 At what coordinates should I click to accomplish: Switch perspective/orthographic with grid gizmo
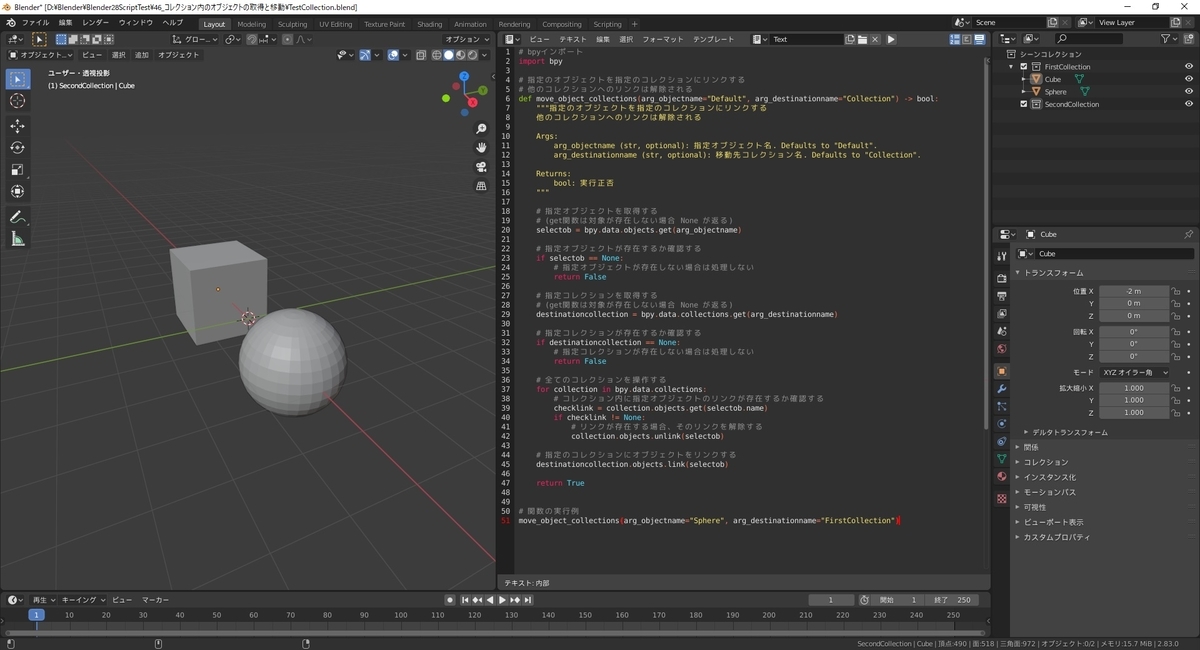[481, 186]
